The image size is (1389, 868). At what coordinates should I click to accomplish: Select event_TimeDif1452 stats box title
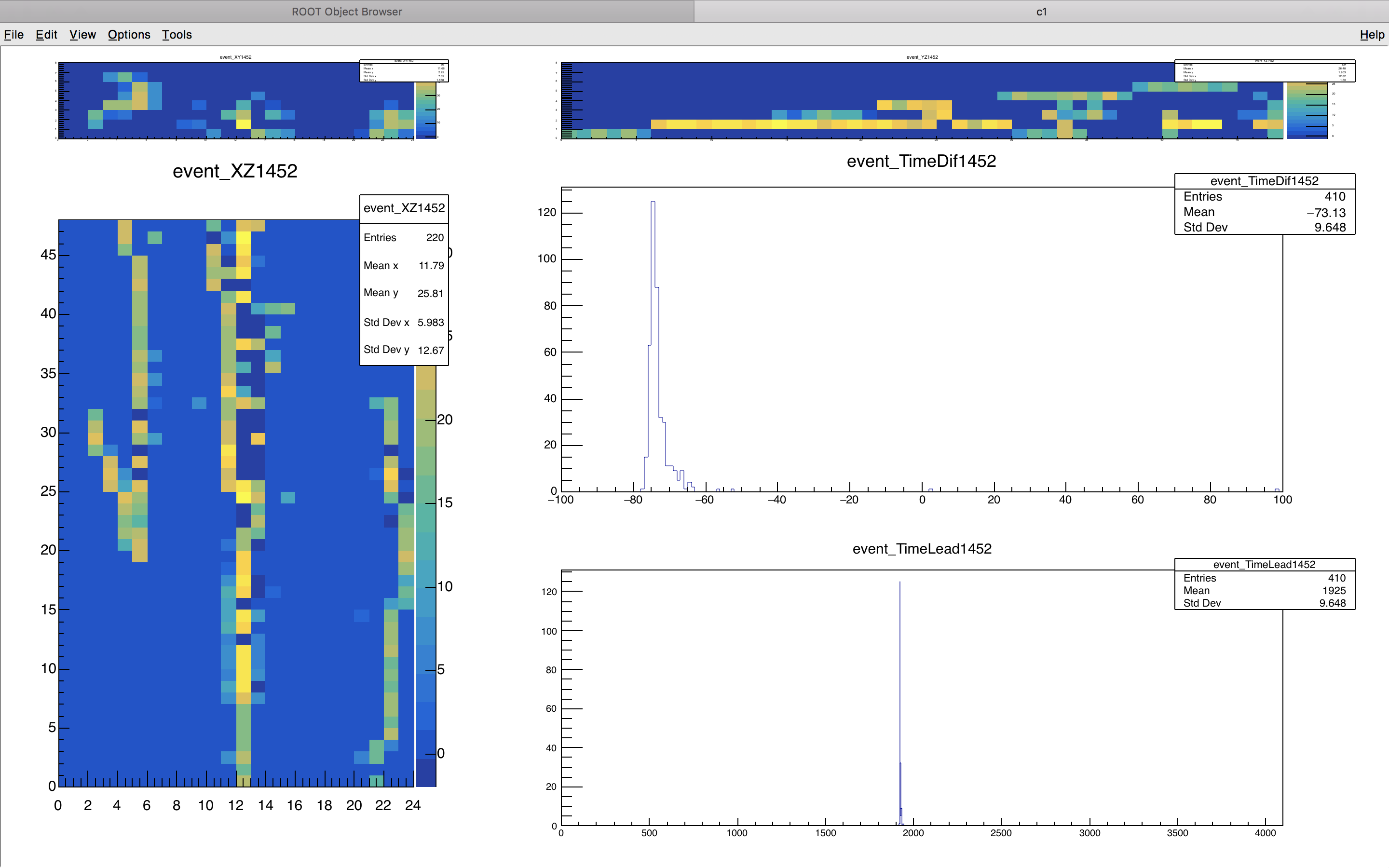point(1265,181)
